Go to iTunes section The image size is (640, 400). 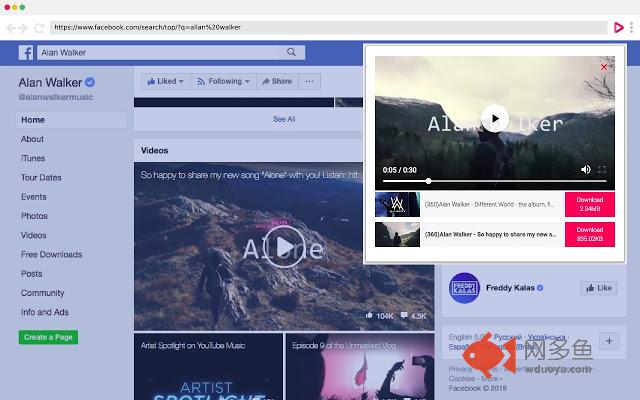point(33,158)
